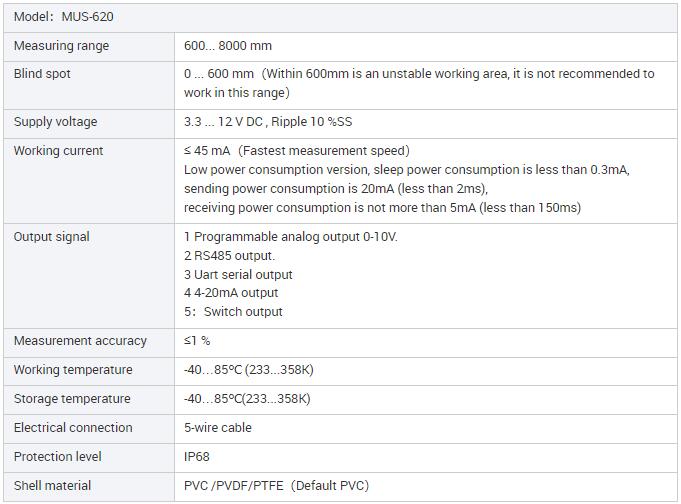Click the 4-20mA output line
This screenshot has width=681, height=504.
click(x=231, y=293)
